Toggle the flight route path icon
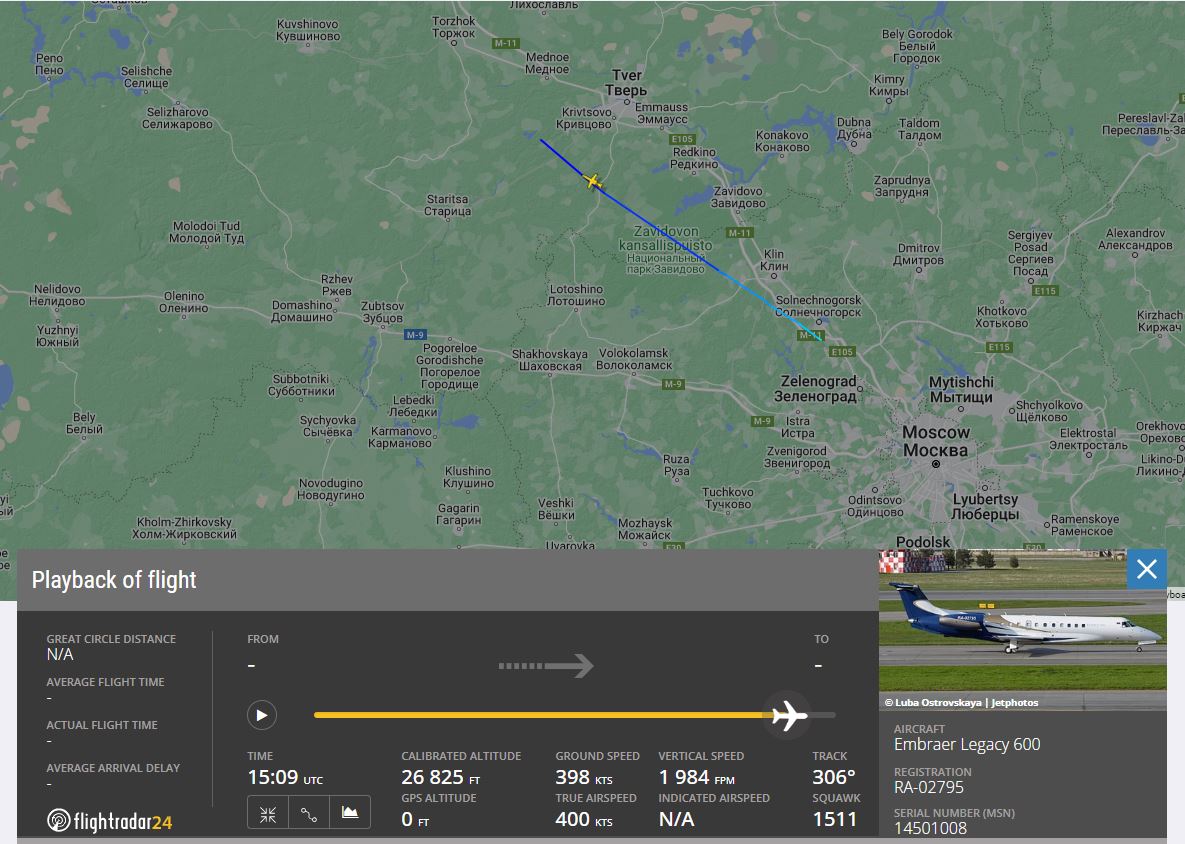The image size is (1185, 844). pyautogui.click(x=309, y=814)
